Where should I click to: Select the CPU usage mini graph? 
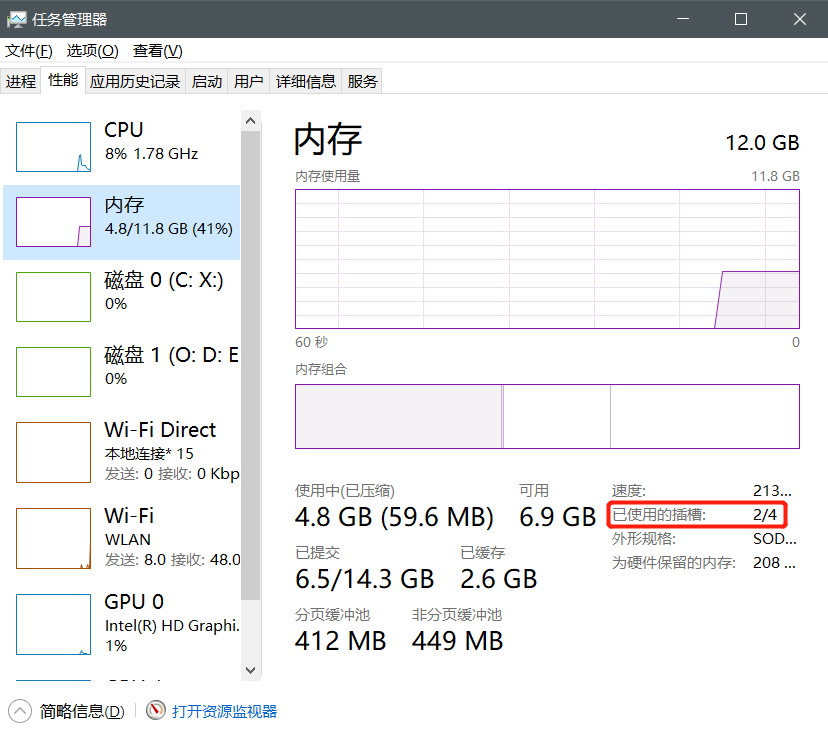(x=53, y=147)
